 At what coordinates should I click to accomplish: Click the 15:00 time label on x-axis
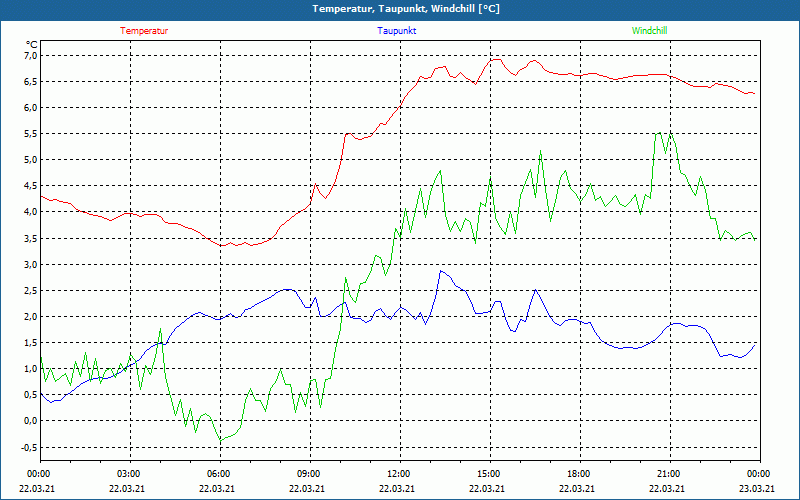point(490,474)
